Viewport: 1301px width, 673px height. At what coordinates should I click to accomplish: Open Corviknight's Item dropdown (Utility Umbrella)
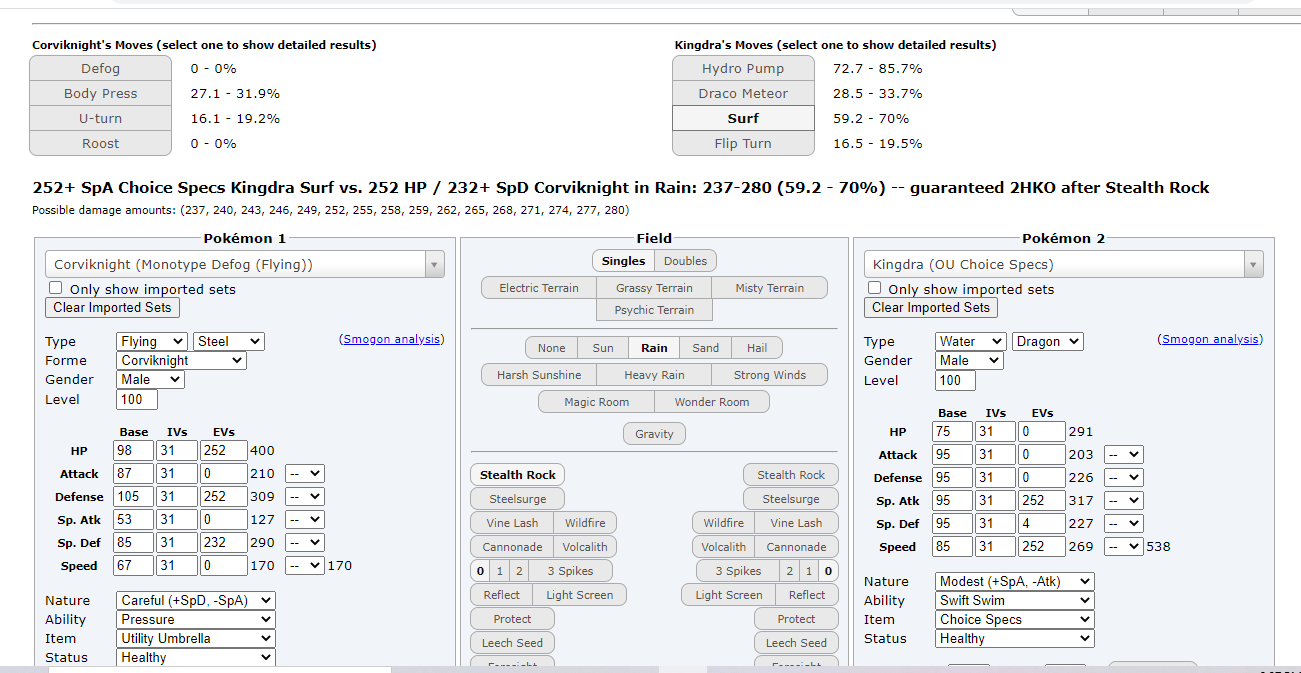click(196, 639)
